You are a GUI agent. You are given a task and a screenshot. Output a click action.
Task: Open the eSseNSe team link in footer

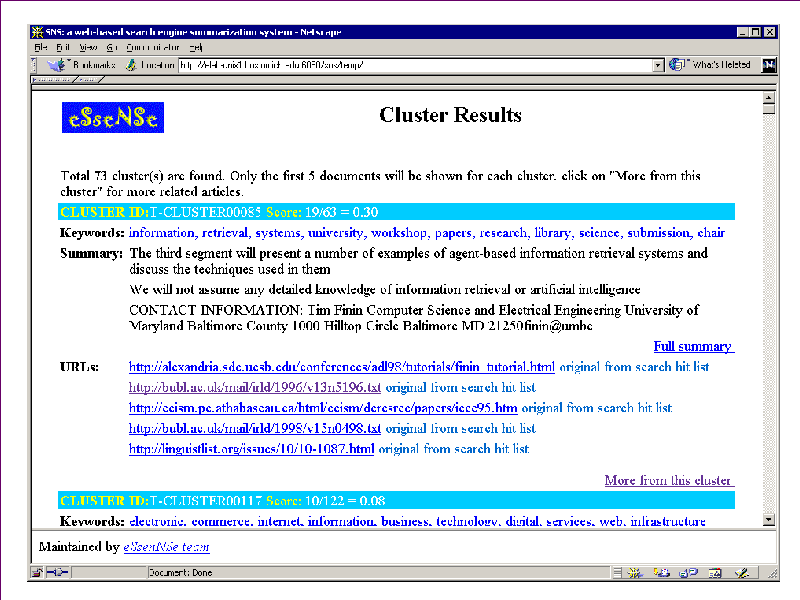point(166,547)
